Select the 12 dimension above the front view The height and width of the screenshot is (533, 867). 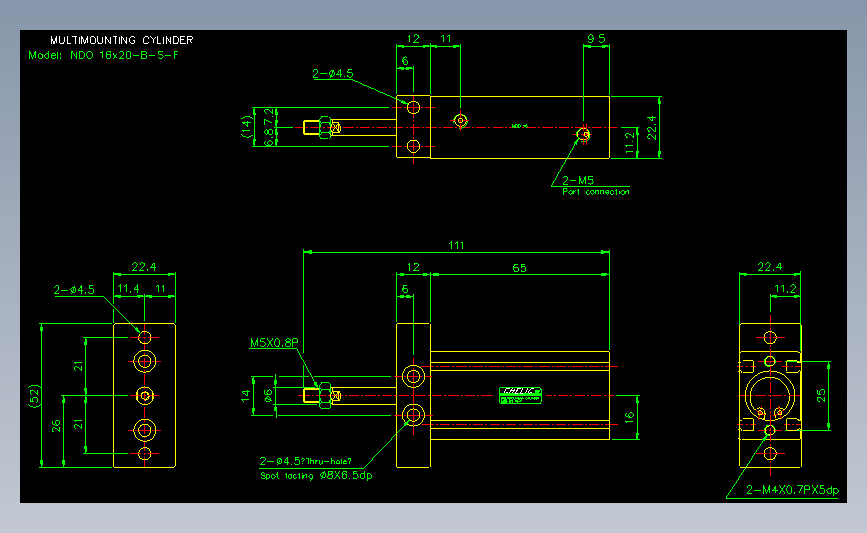pos(413,267)
